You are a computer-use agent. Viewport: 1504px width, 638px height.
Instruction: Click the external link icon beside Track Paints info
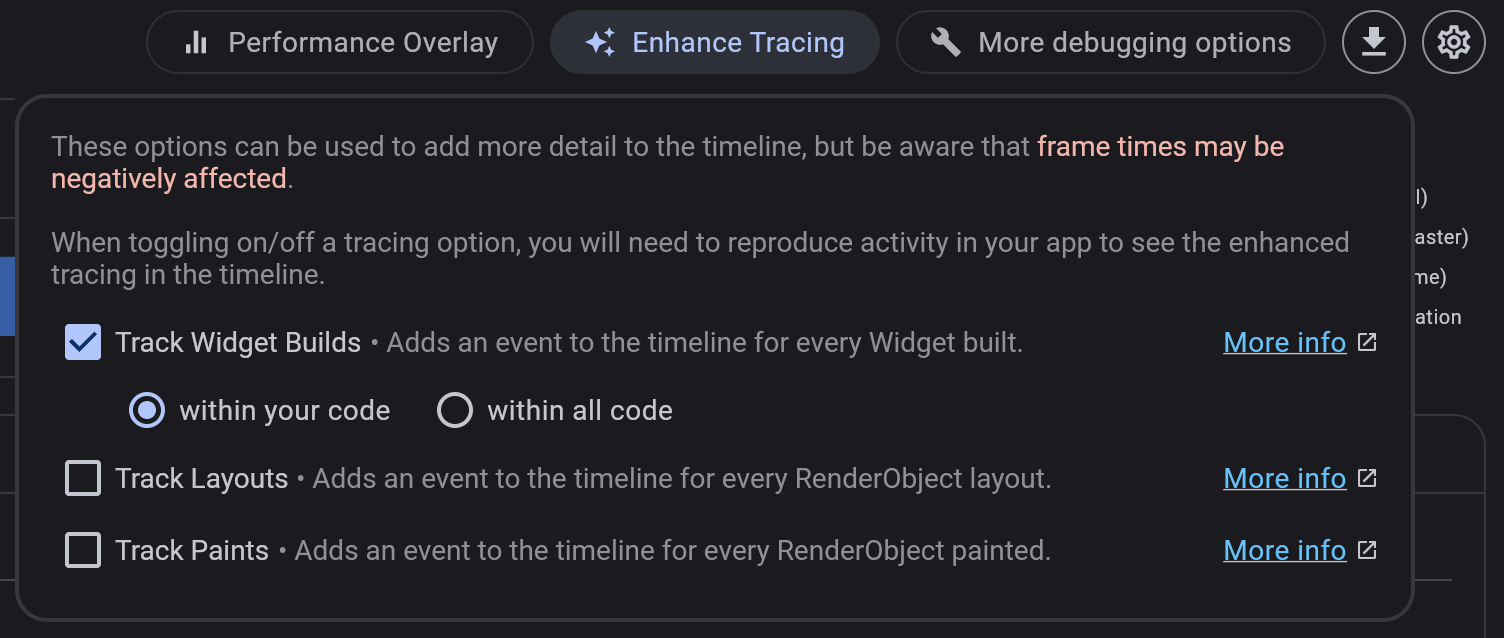tap(1366, 550)
